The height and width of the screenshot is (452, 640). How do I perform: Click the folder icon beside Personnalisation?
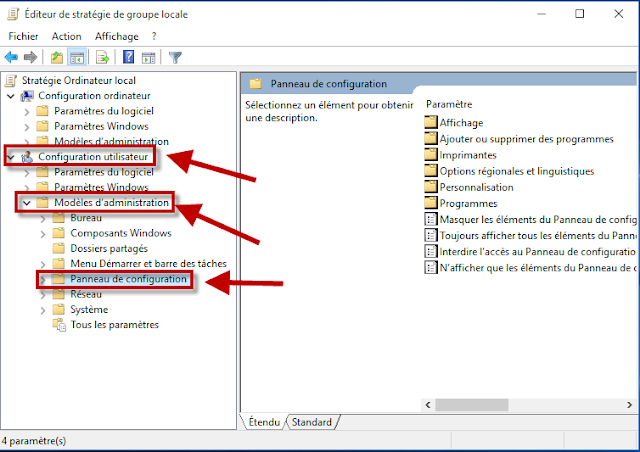point(431,187)
